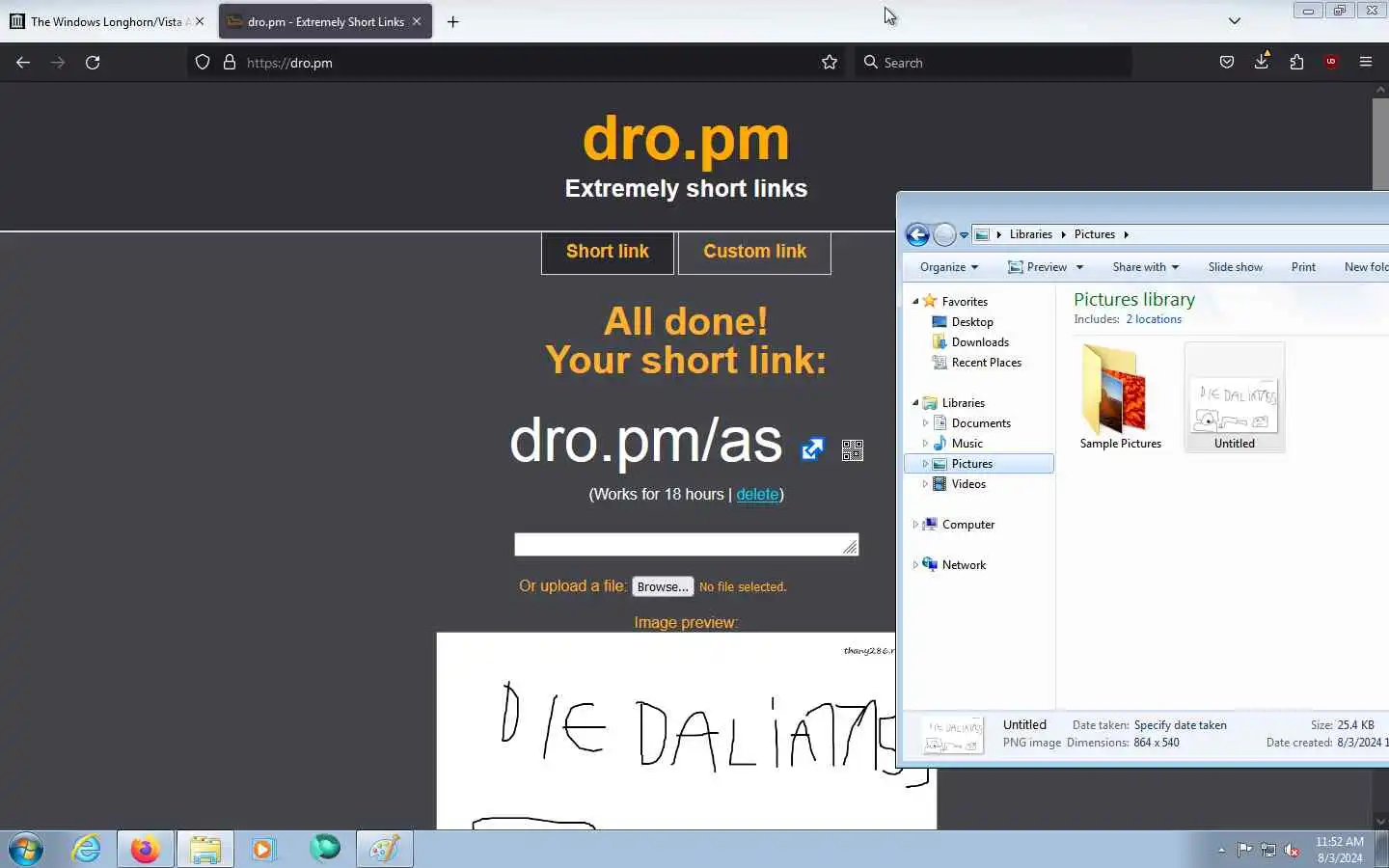This screenshot has width=1389, height=868.
Task: Select Videos library
Action: (x=968, y=484)
